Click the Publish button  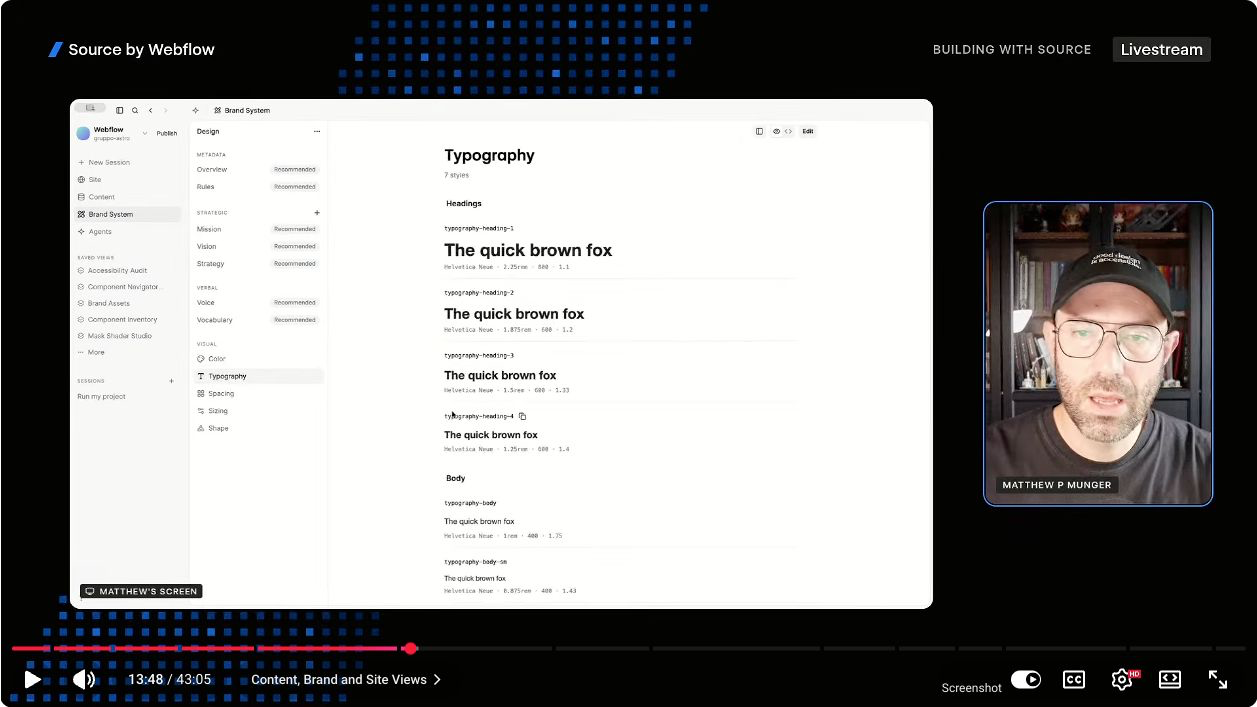click(167, 133)
